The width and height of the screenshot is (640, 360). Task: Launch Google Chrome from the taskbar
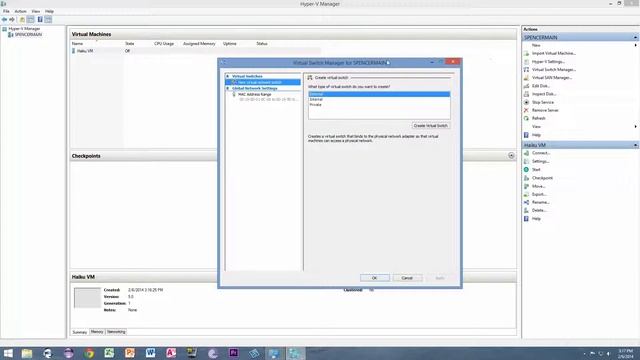[89, 353]
